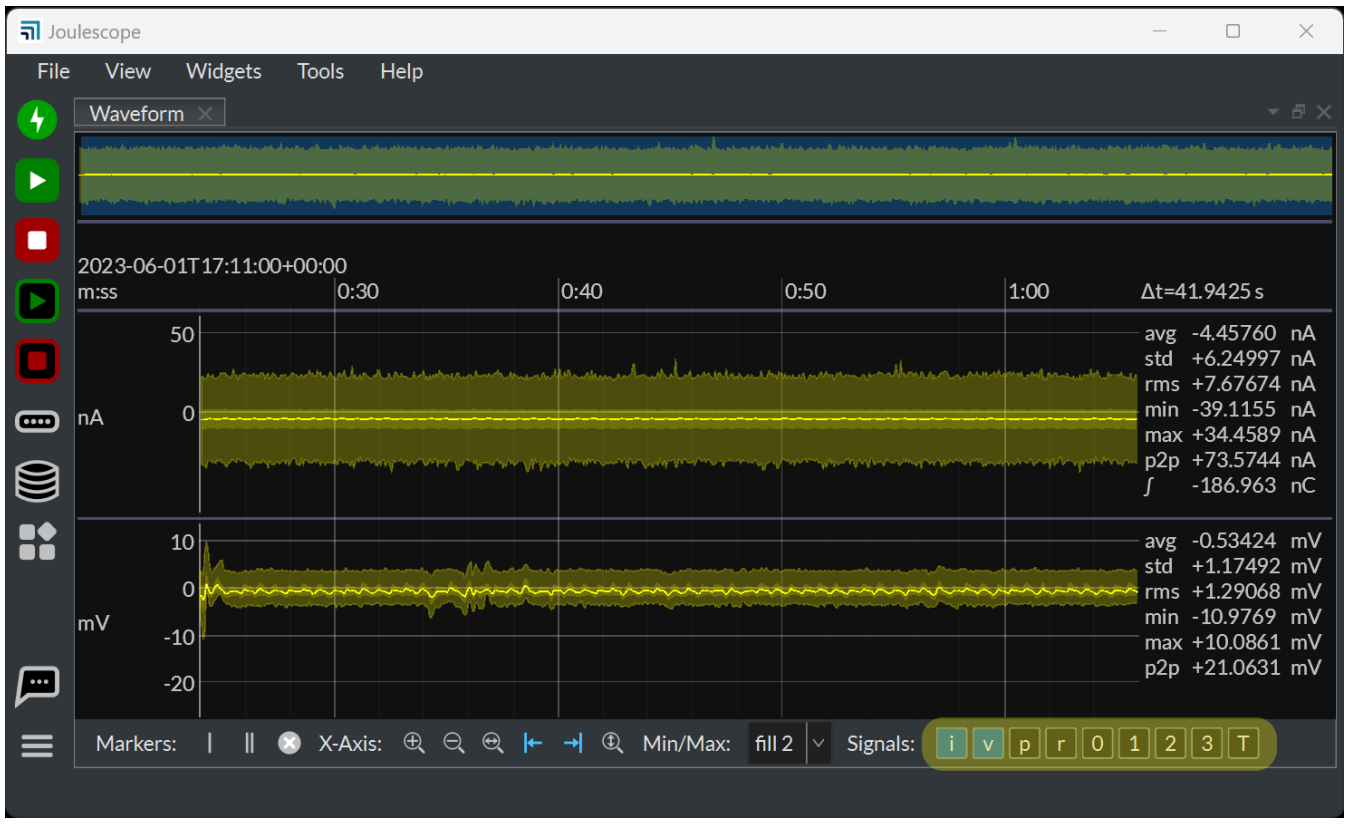
Task: Open the memory database stack icon
Action: [37, 481]
